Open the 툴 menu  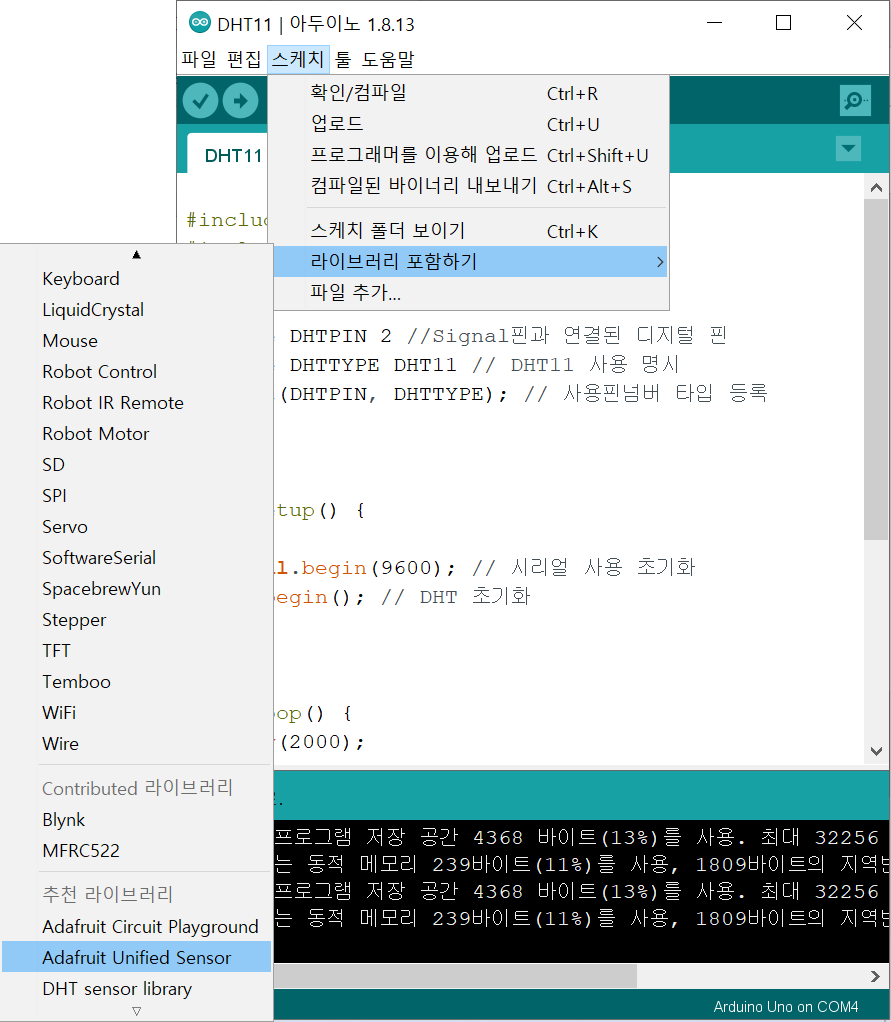point(343,59)
